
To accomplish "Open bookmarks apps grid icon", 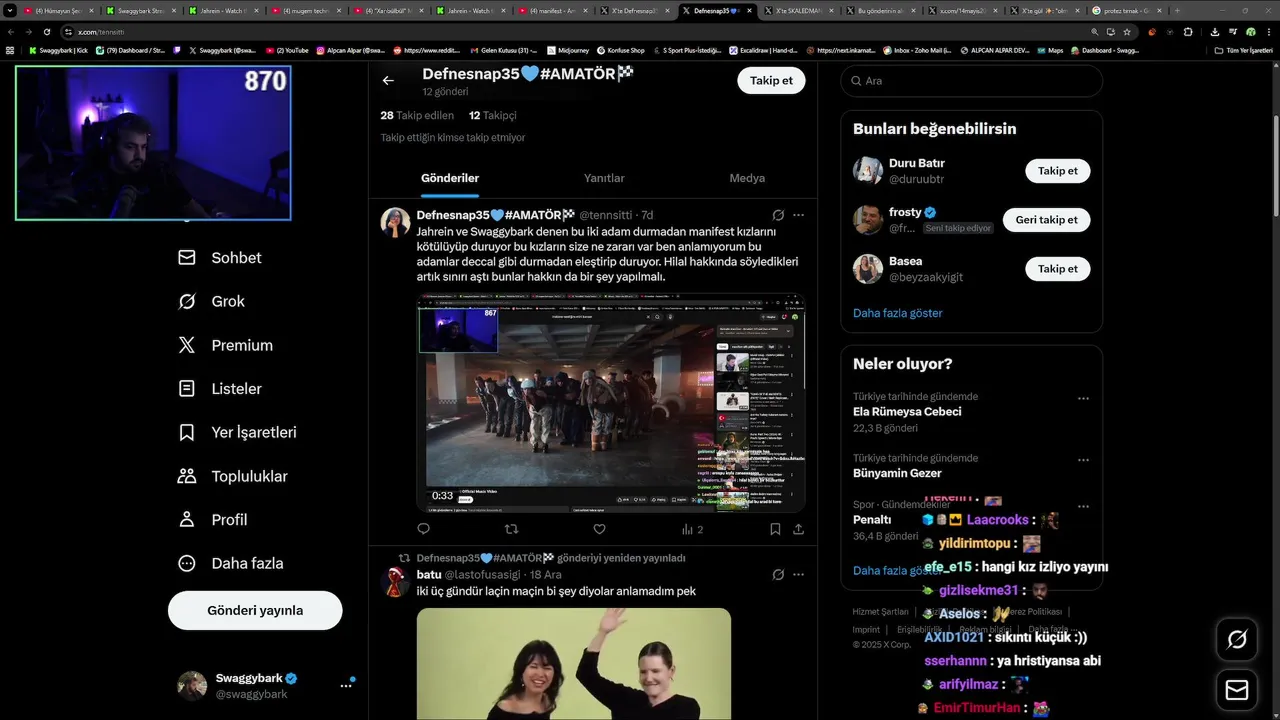I will [x=10, y=50].
